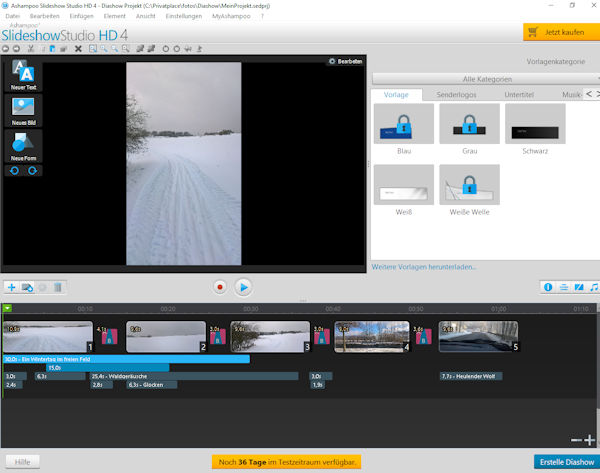Zoom in the timeline with plus
The height and width of the screenshot is (473, 600).
tap(590, 440)
